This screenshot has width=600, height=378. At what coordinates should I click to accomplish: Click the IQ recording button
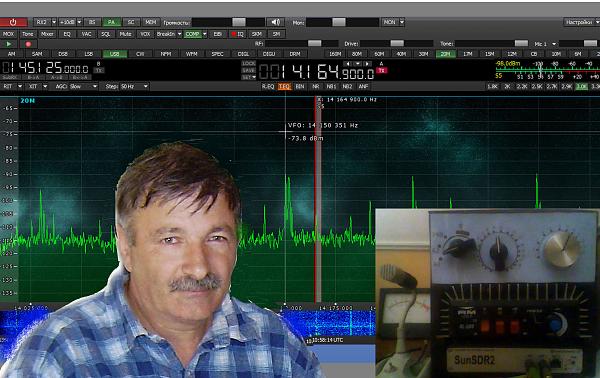pyautogui.click(x=237, y=34)
